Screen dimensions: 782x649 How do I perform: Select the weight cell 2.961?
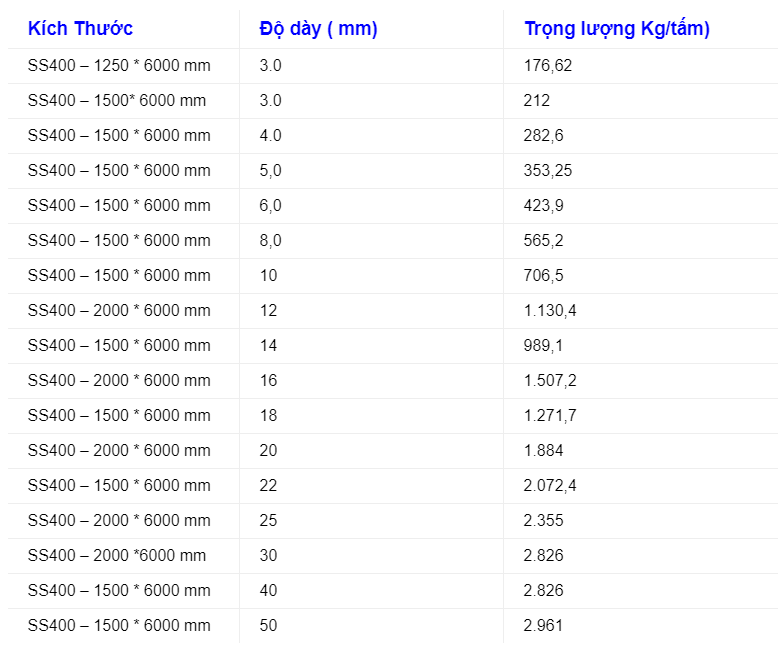tap(543, 626)
